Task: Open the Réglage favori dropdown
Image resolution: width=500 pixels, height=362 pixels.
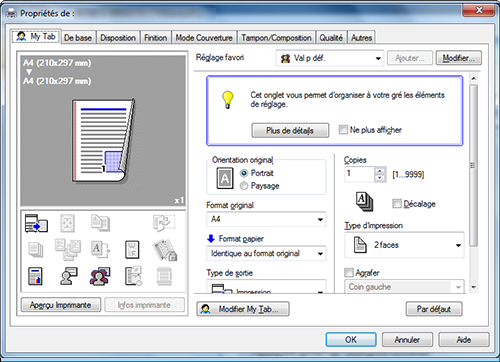Action: (x=329, y=58)
